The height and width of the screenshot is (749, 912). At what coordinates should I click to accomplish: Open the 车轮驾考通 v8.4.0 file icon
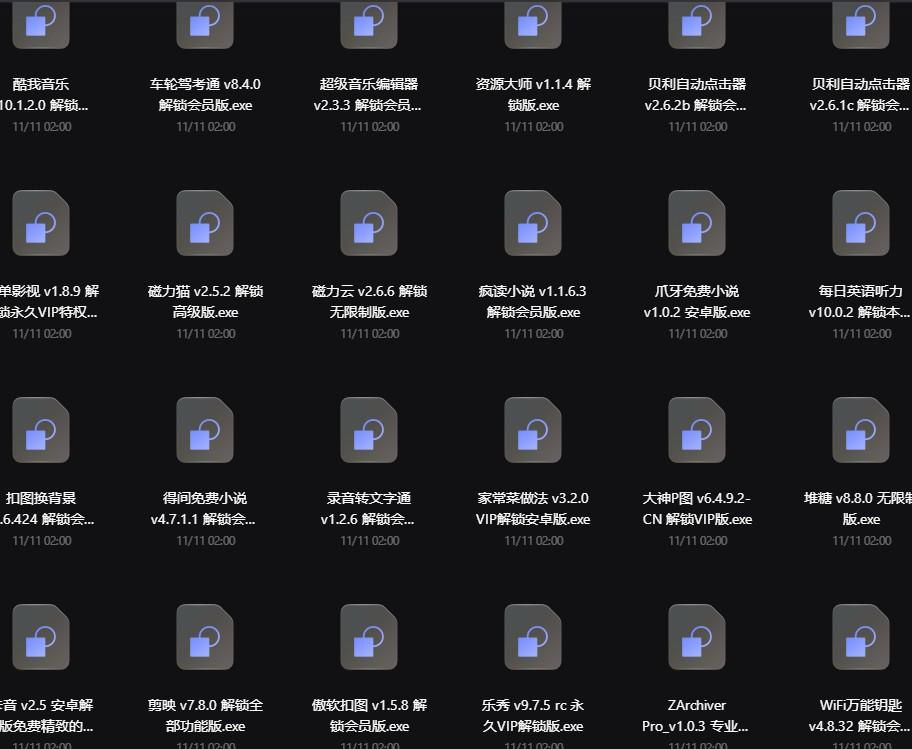(x=205, y=24)
